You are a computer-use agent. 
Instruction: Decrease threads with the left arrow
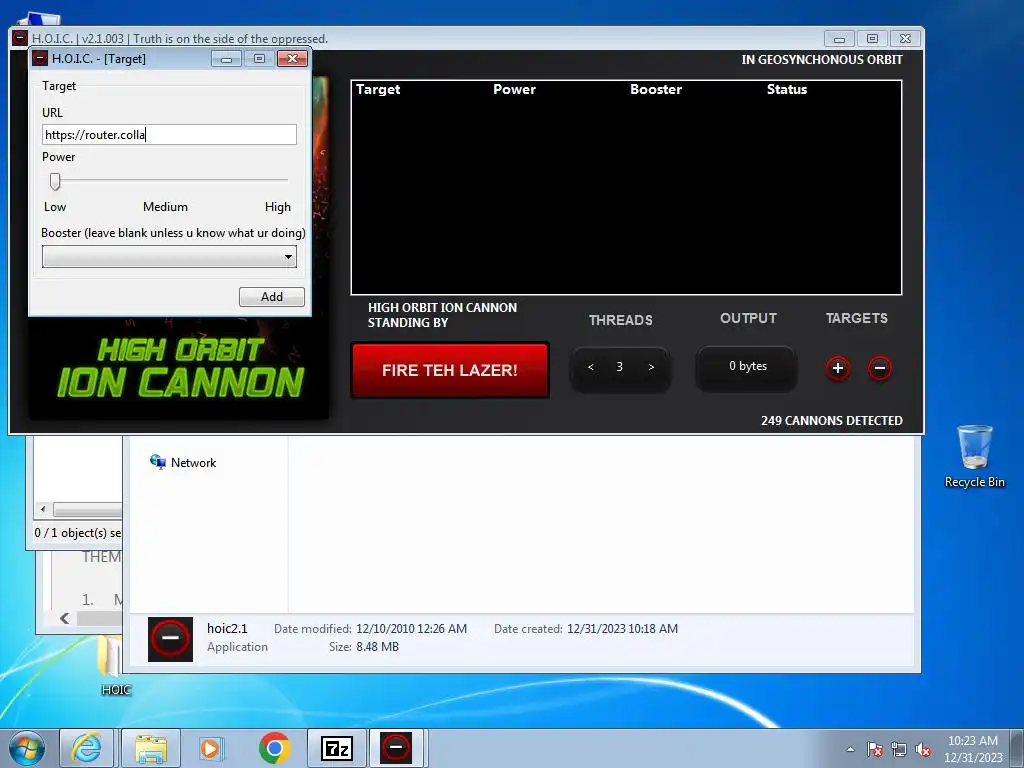[590, 367]
